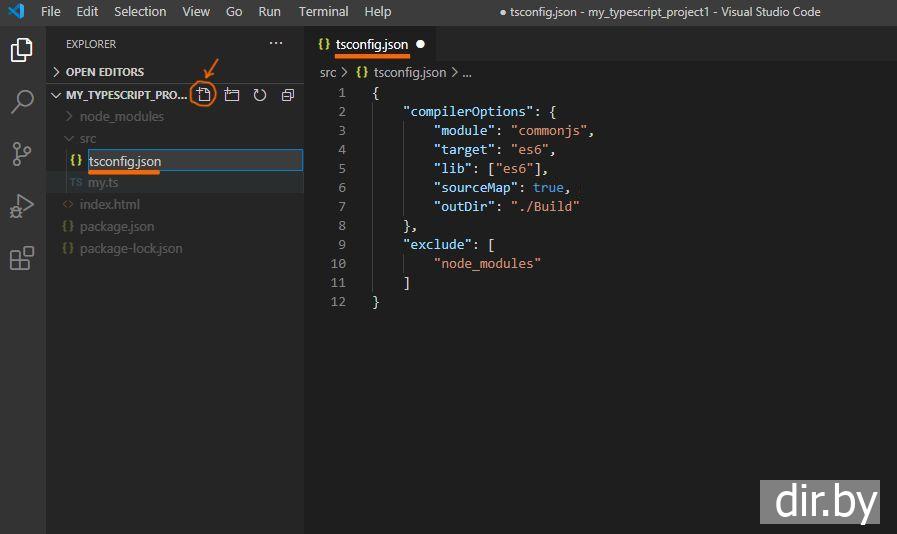Click the New Folder icon
The image size is (897, 534).
[232, 95]
